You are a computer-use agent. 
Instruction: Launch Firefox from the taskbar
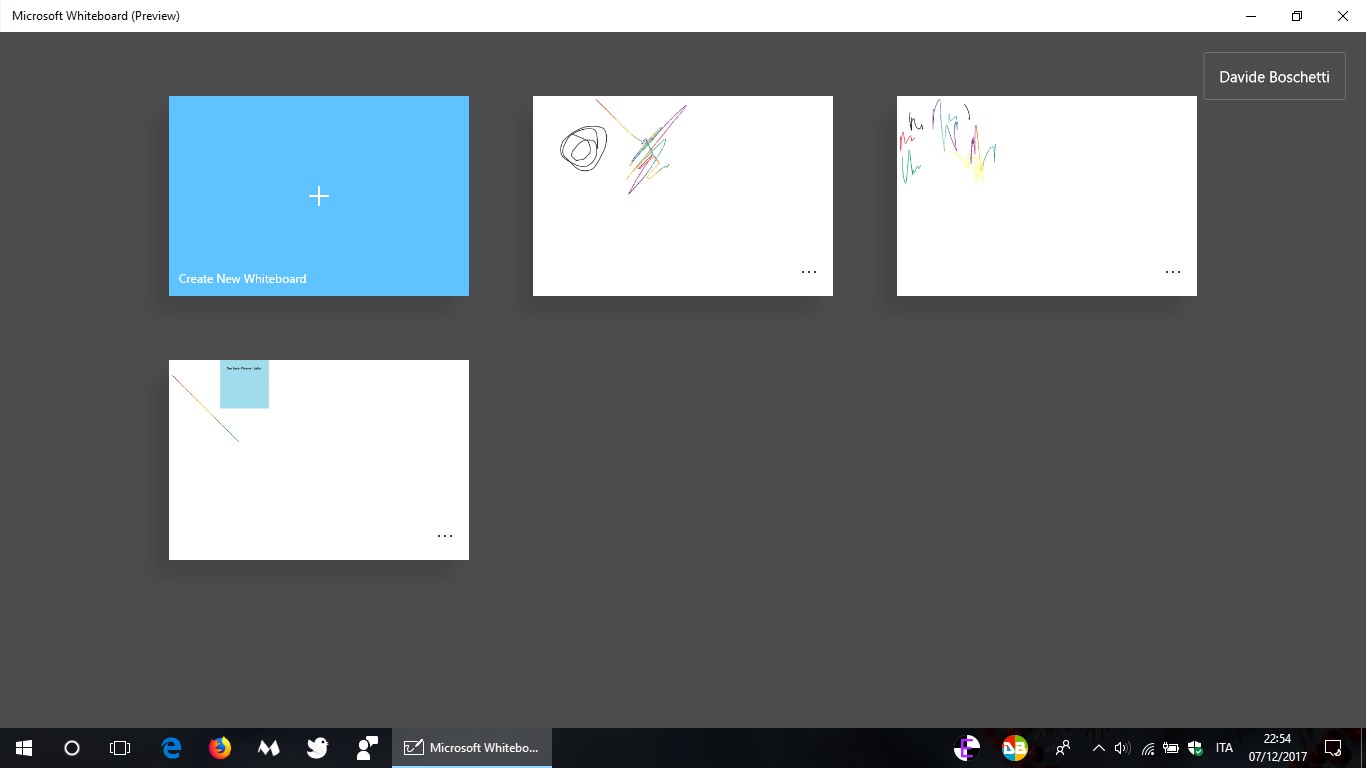(x=220, y=747)
